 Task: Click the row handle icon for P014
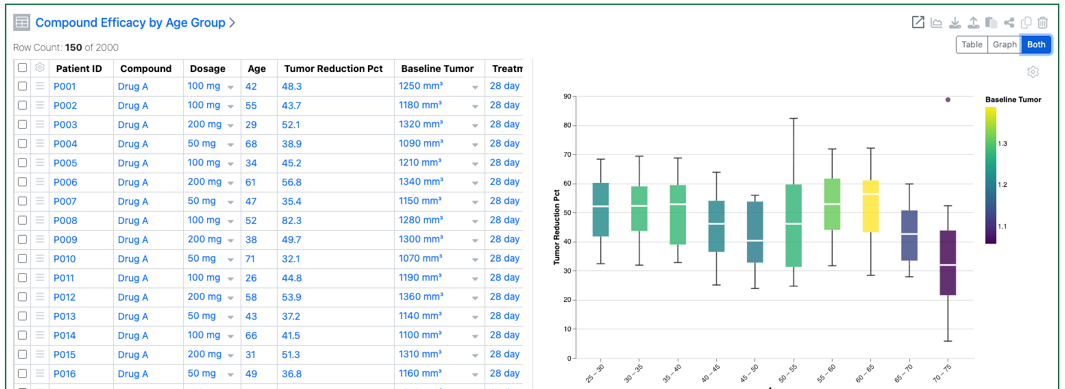[x=40, y=335]
